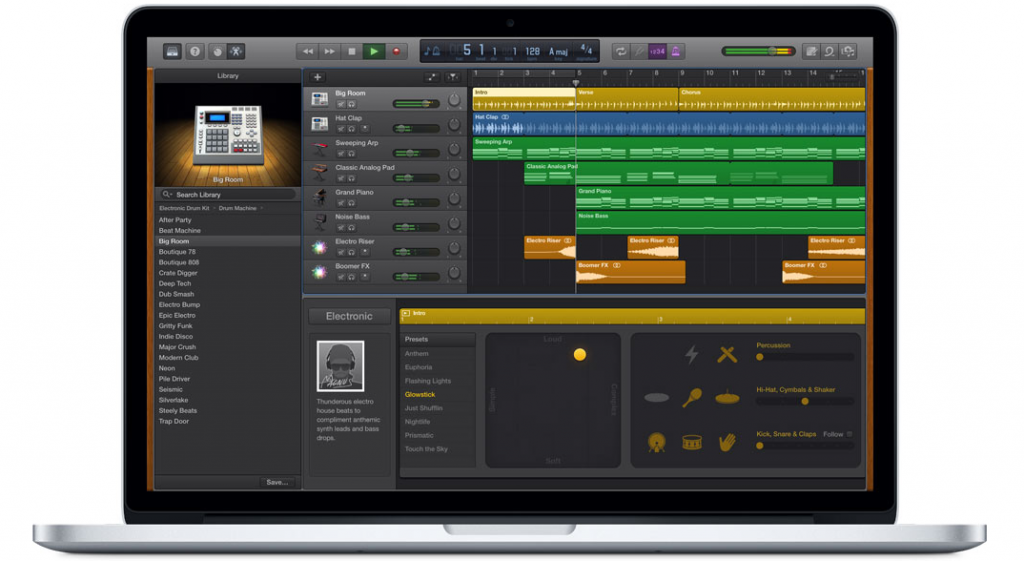Open the Media Browser button

coord(848,51)
